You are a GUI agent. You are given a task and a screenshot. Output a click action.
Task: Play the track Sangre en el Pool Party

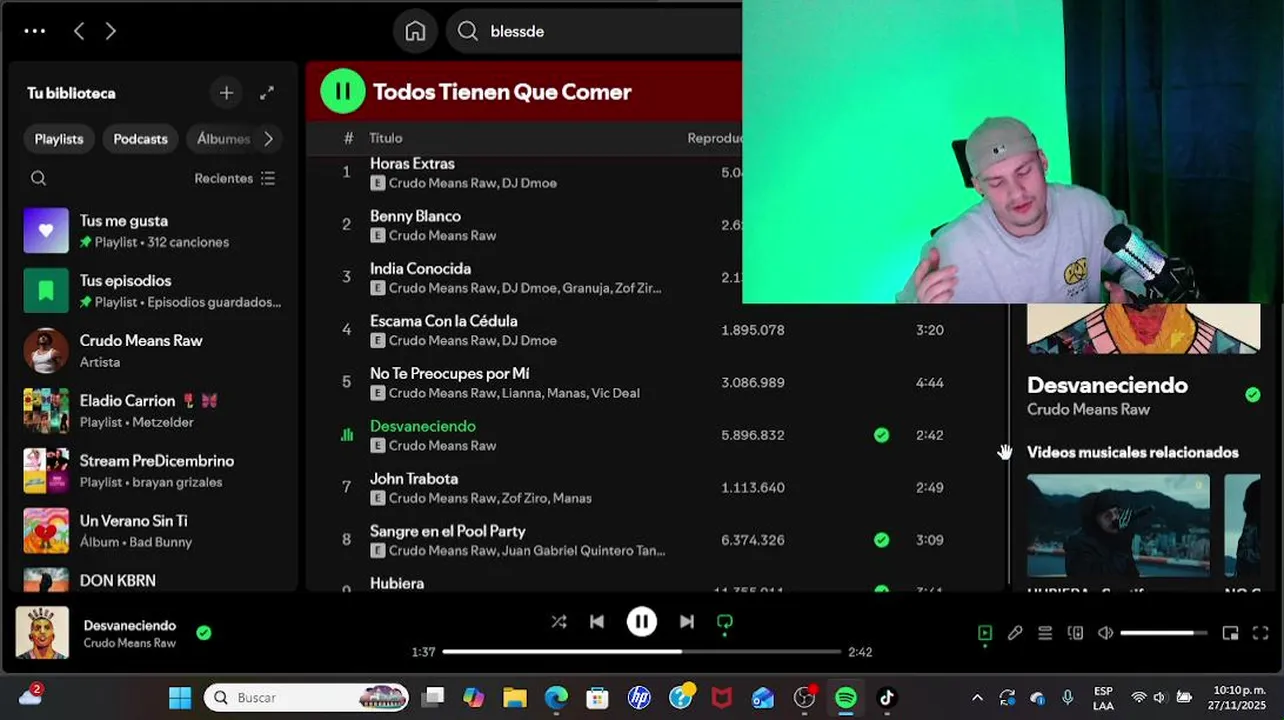447,531
